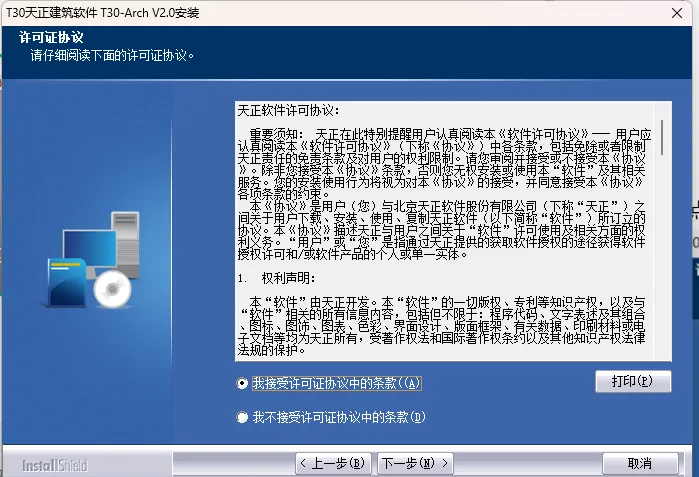Cancel installation with 取消 button
The image size is (699, 477).
(x=640, y=464)
